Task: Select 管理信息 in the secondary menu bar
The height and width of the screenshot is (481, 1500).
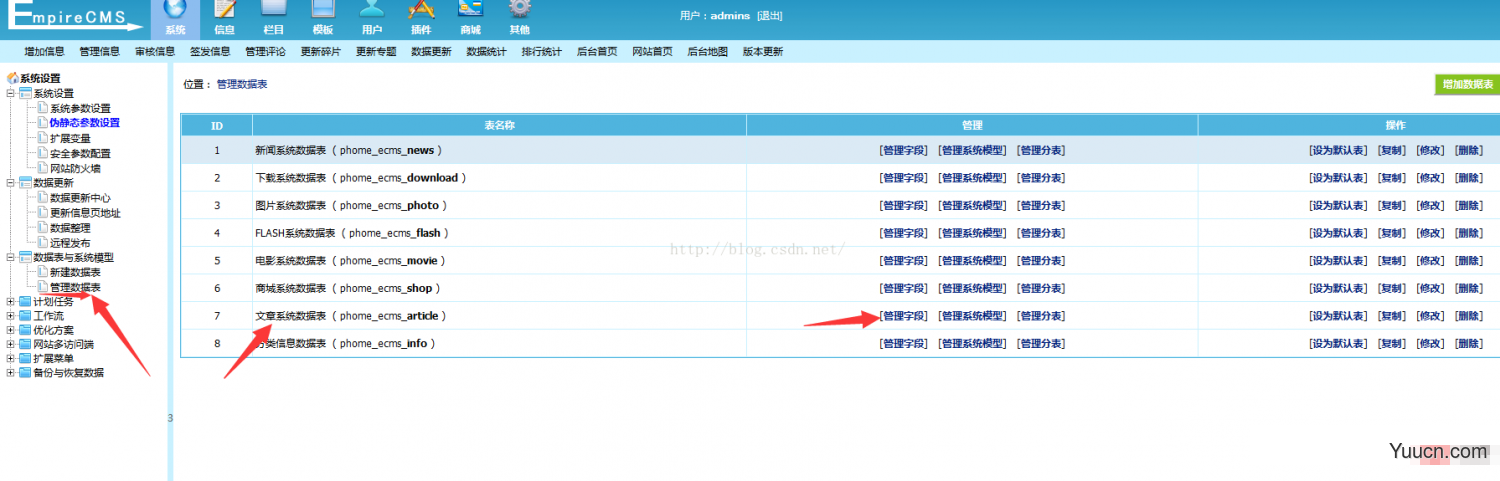Action: coord(99,51)
